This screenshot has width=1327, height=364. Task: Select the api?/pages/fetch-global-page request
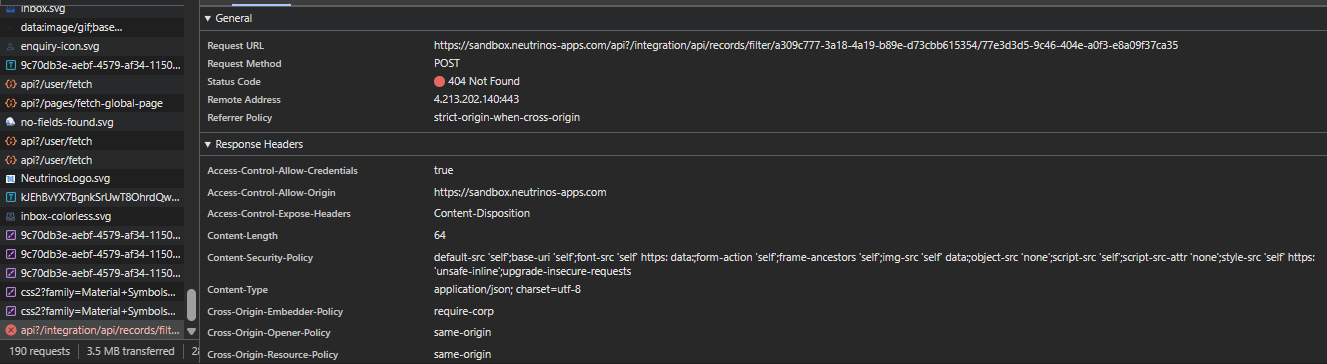pos(92,103)
